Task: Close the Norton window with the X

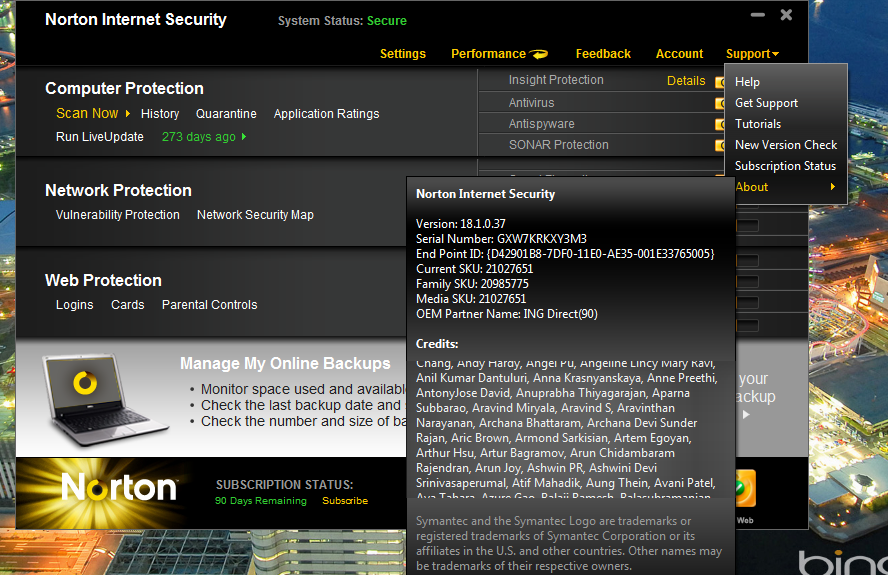Action: tap(786, 15)
